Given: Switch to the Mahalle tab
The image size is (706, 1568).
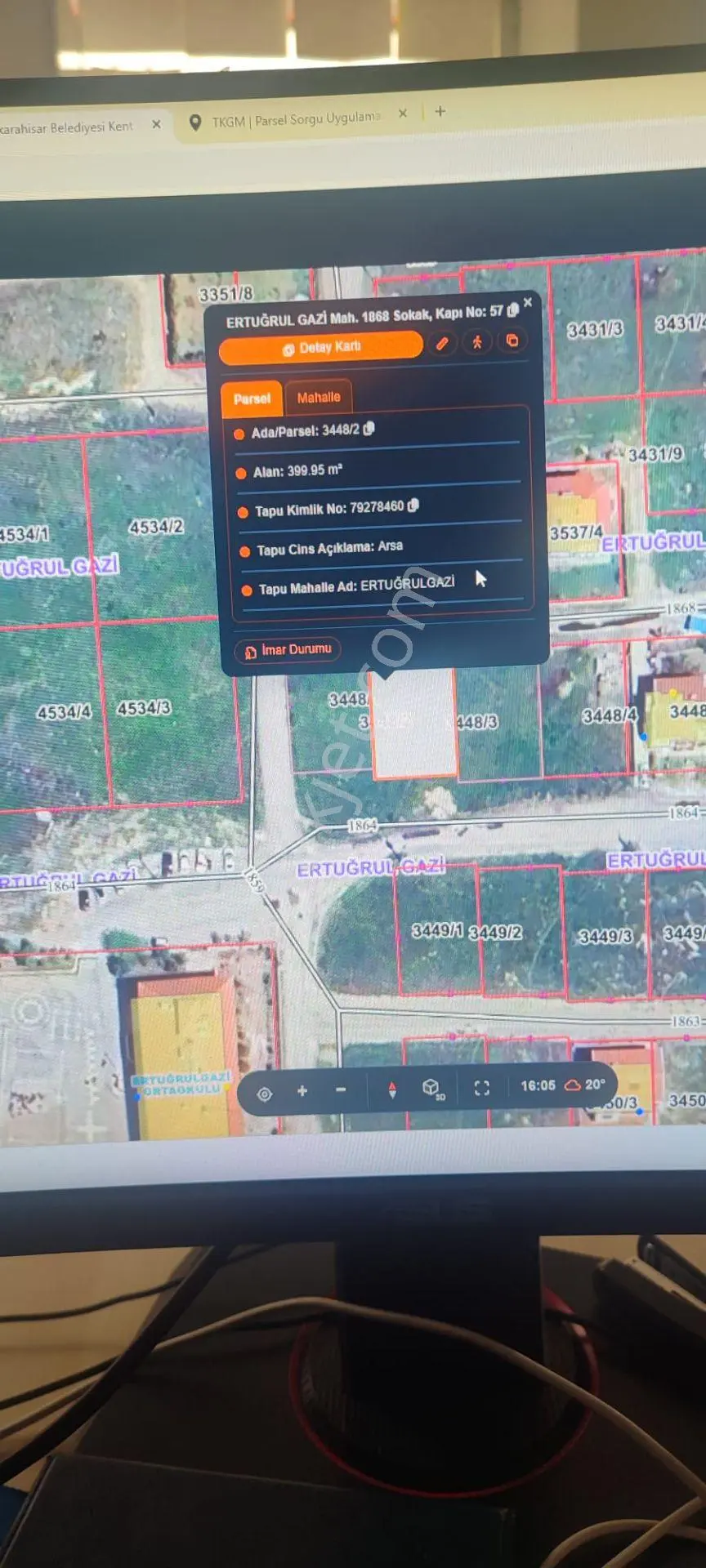Looking at the screenshot, I should point(318,398).
